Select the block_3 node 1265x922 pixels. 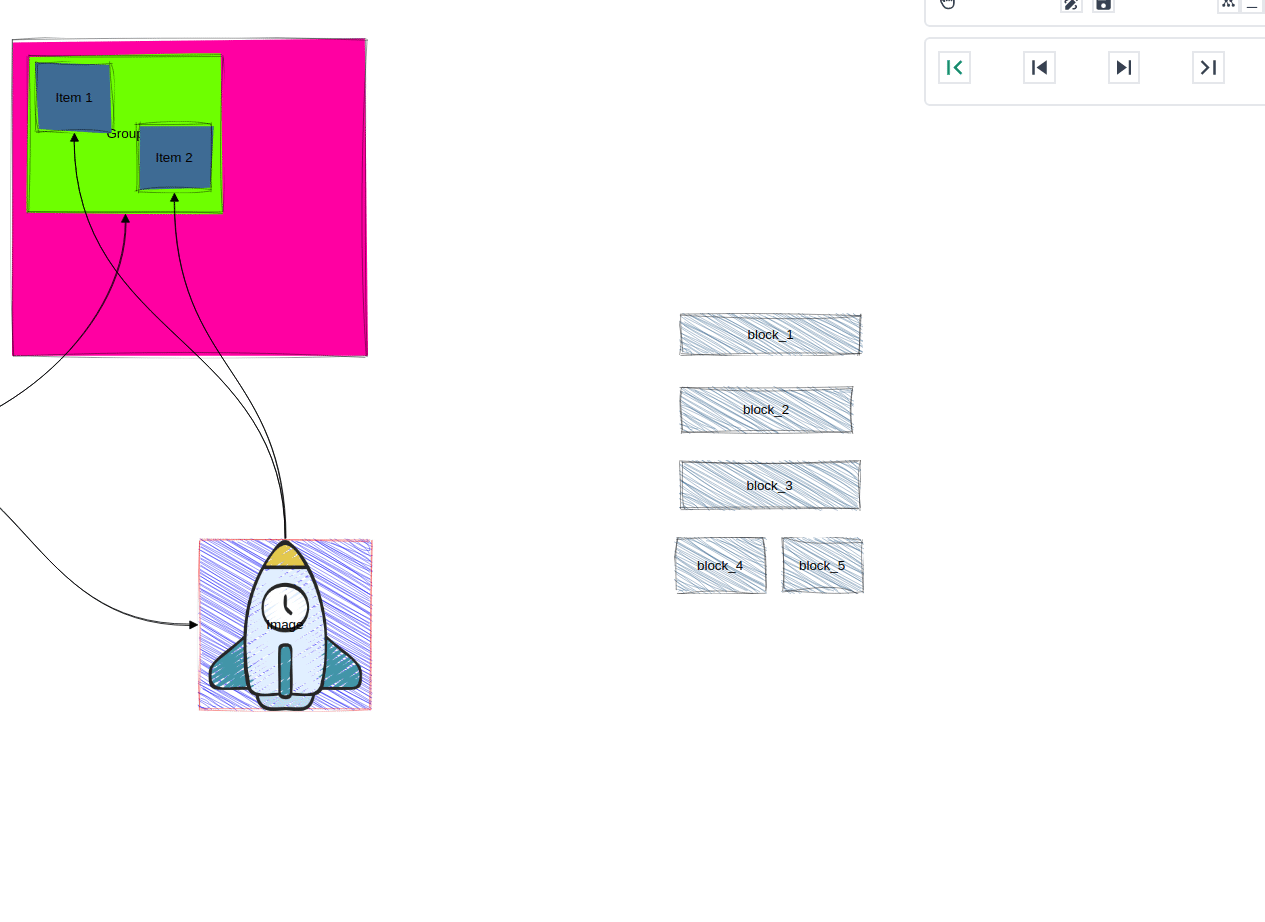coord(769,485)
